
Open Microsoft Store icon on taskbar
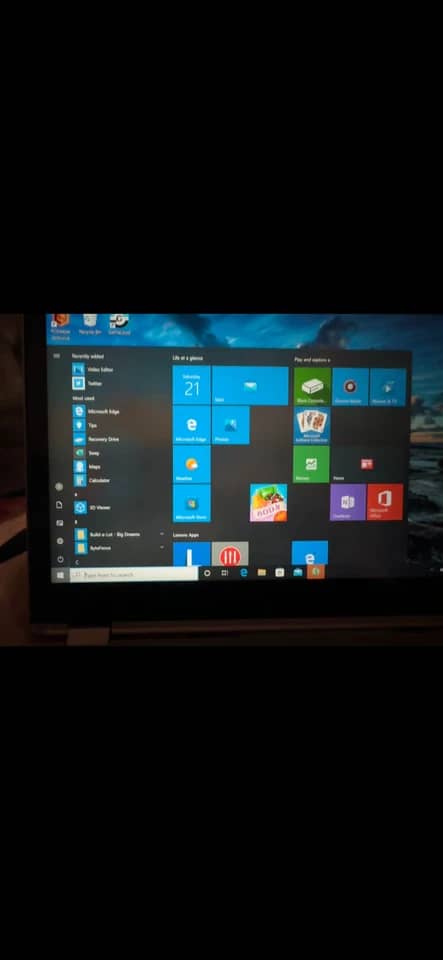280,572
